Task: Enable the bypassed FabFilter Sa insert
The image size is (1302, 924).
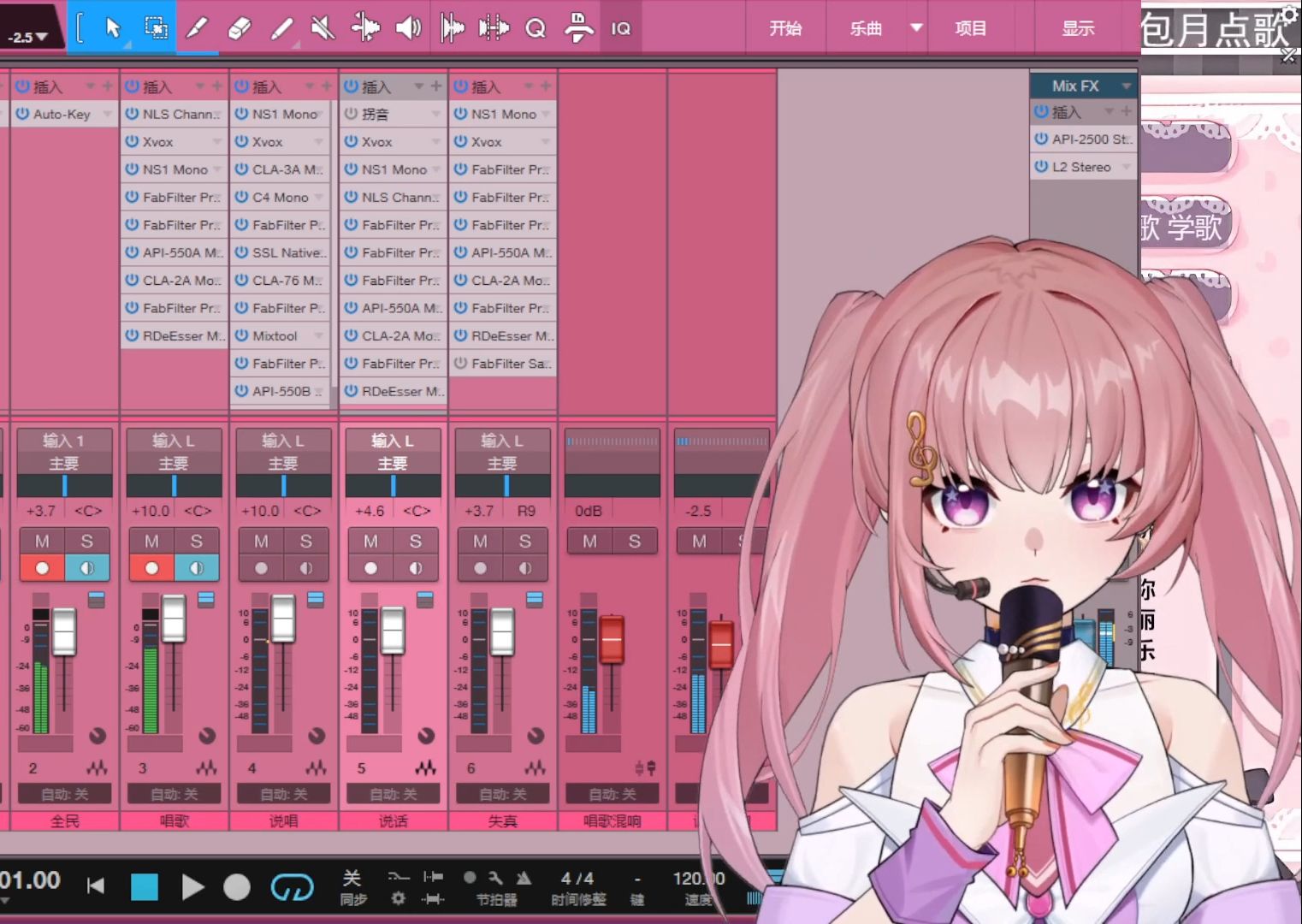Action: (x=460, y=363)
